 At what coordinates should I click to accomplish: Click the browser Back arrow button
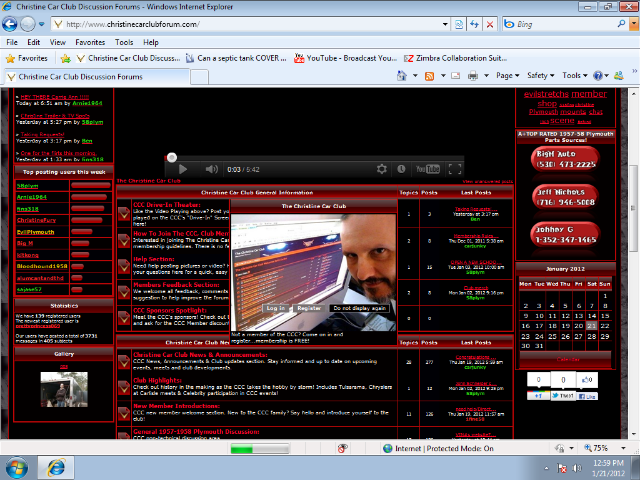[x=10, y=24]
